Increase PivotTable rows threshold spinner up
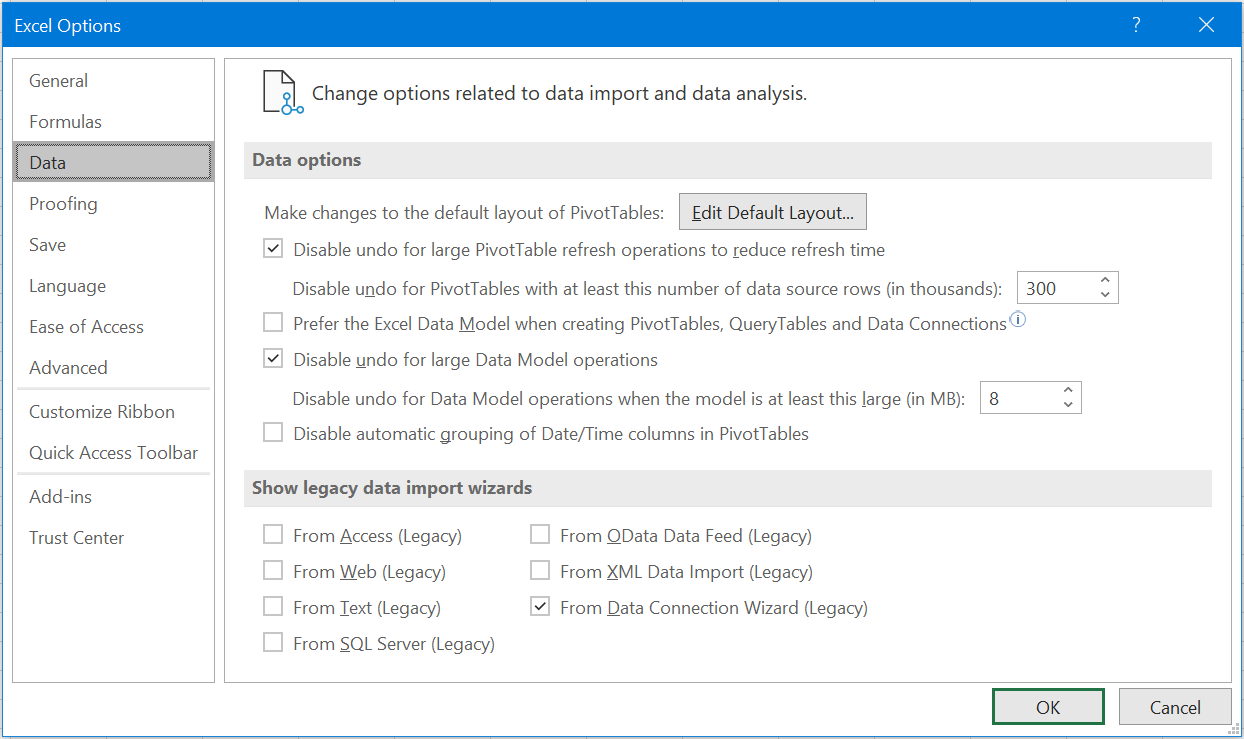The width and height of the screenshot is (1244, 739). click(1105, 281)
